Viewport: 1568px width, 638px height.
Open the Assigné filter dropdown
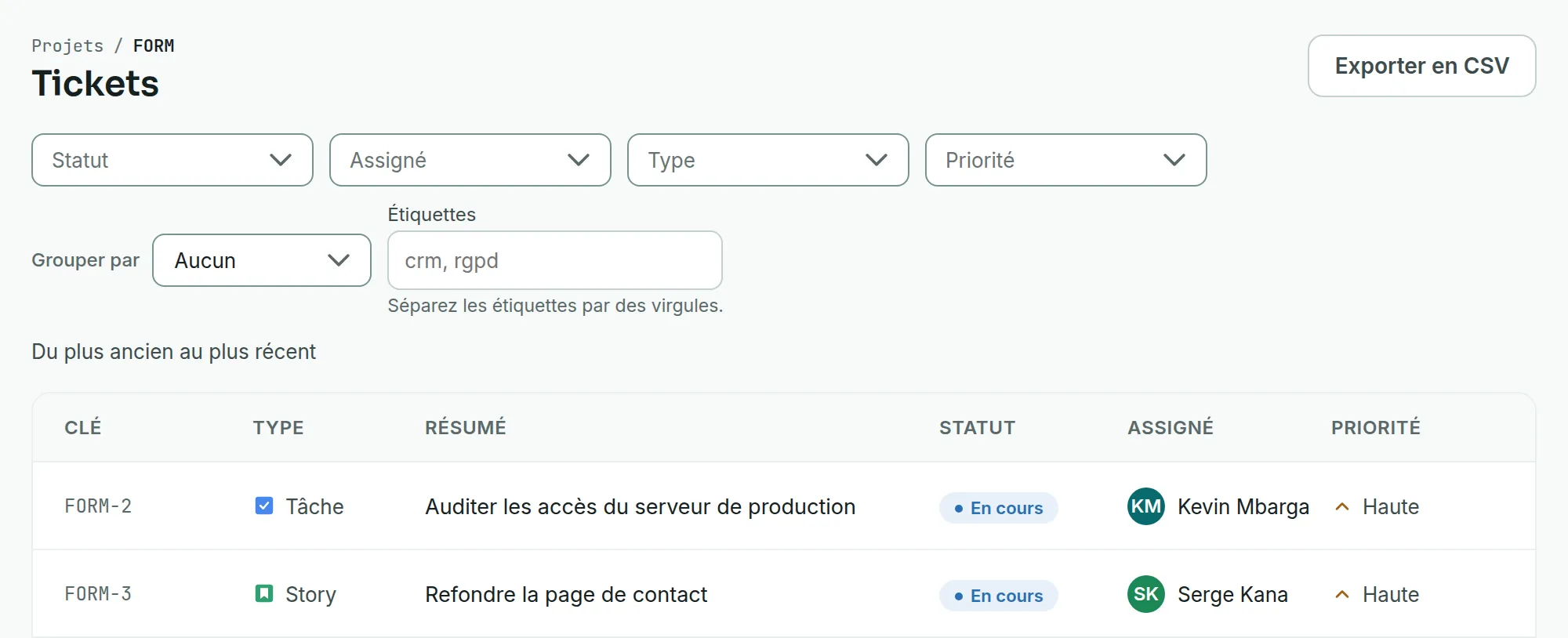coord(470,160)
